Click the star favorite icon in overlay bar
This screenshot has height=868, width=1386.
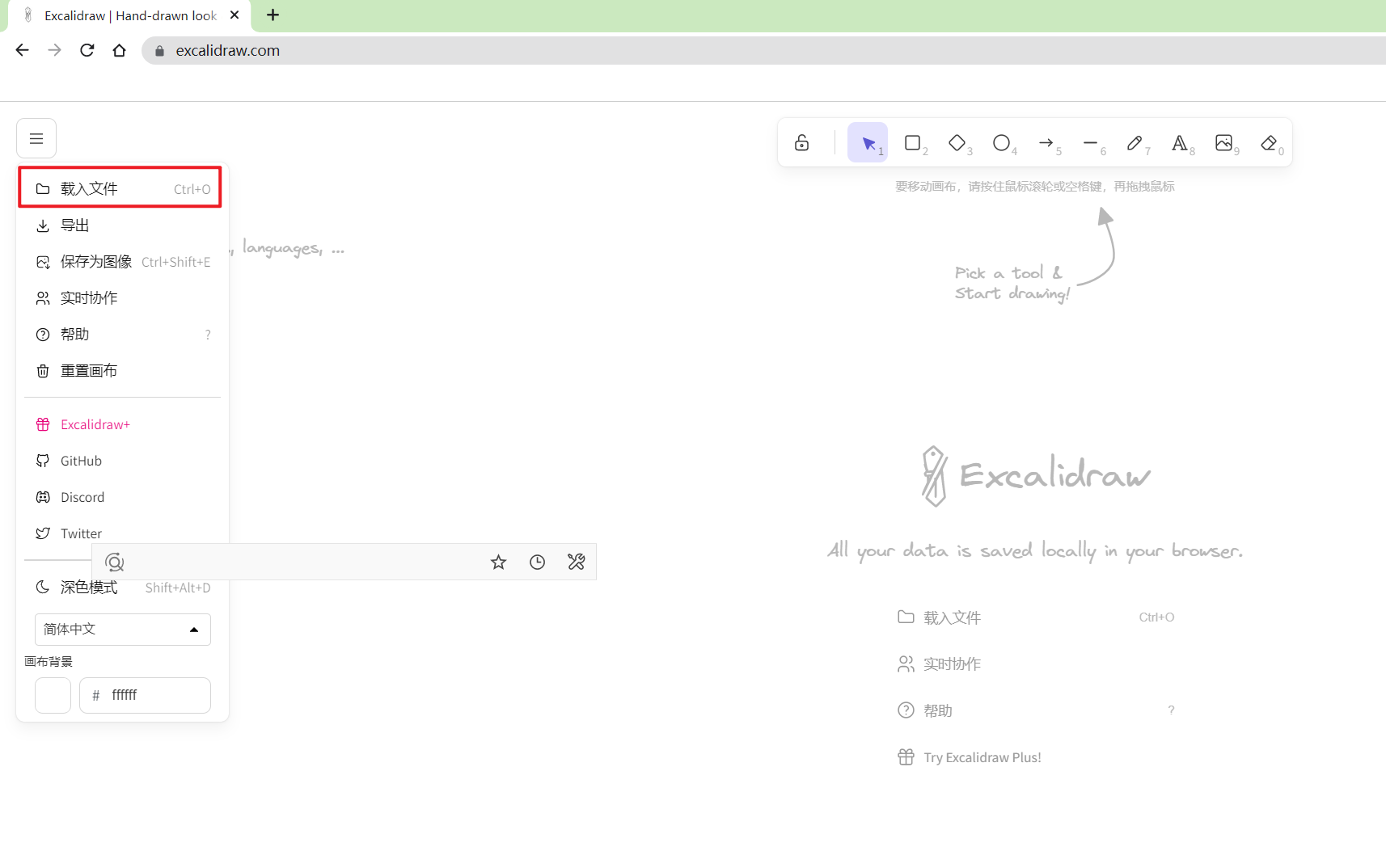[498, 562]
